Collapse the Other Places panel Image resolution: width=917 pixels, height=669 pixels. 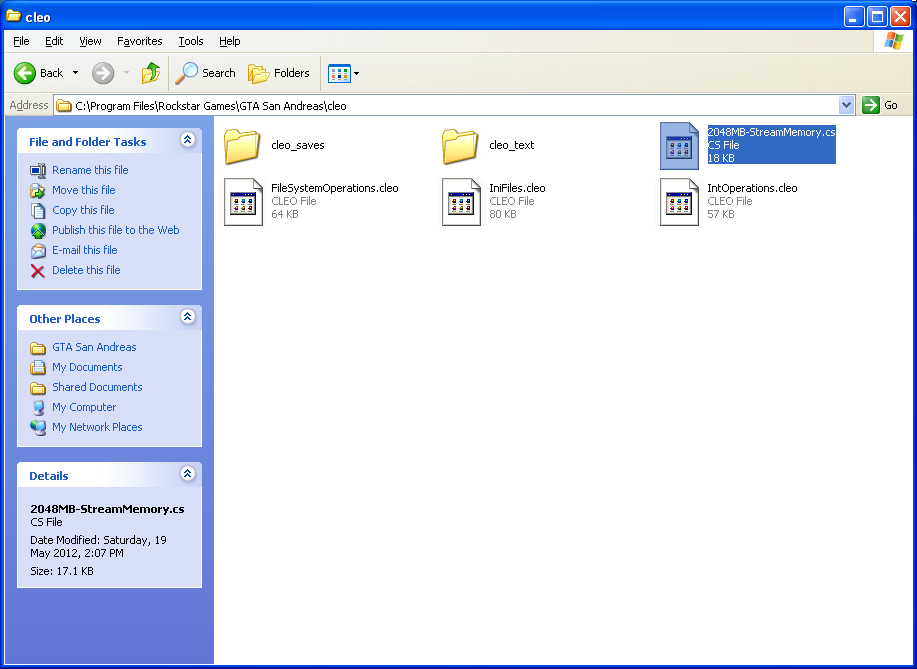coord(187,317)
